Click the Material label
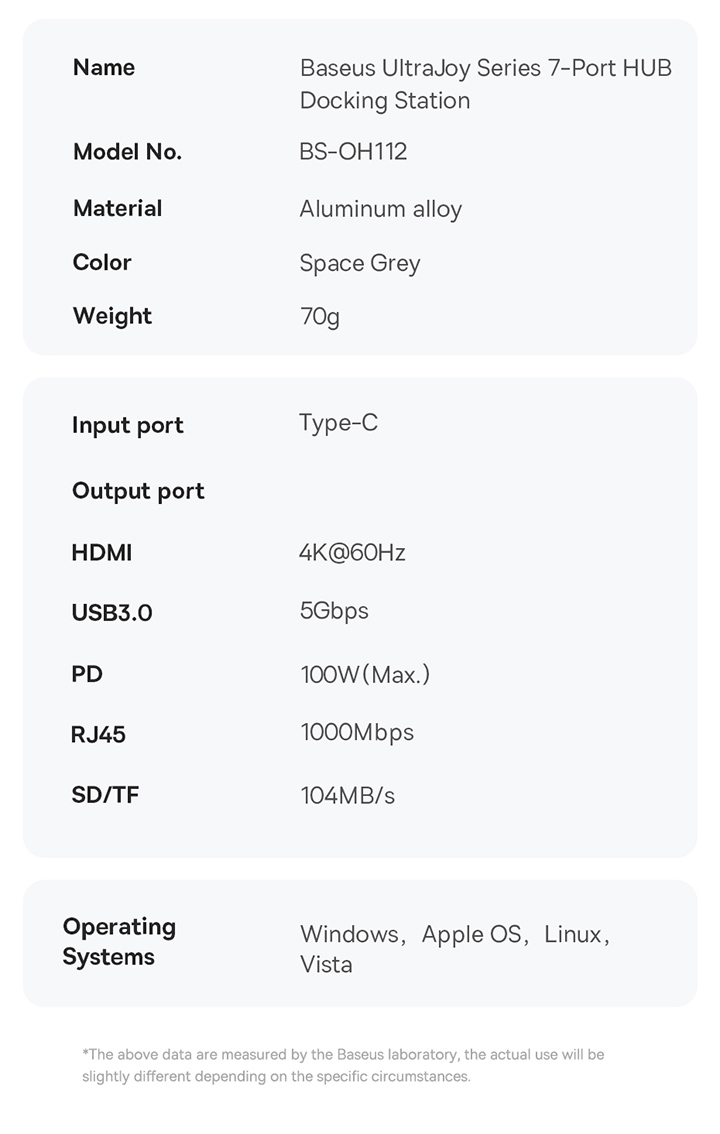720x1134 pixels. 117,208
